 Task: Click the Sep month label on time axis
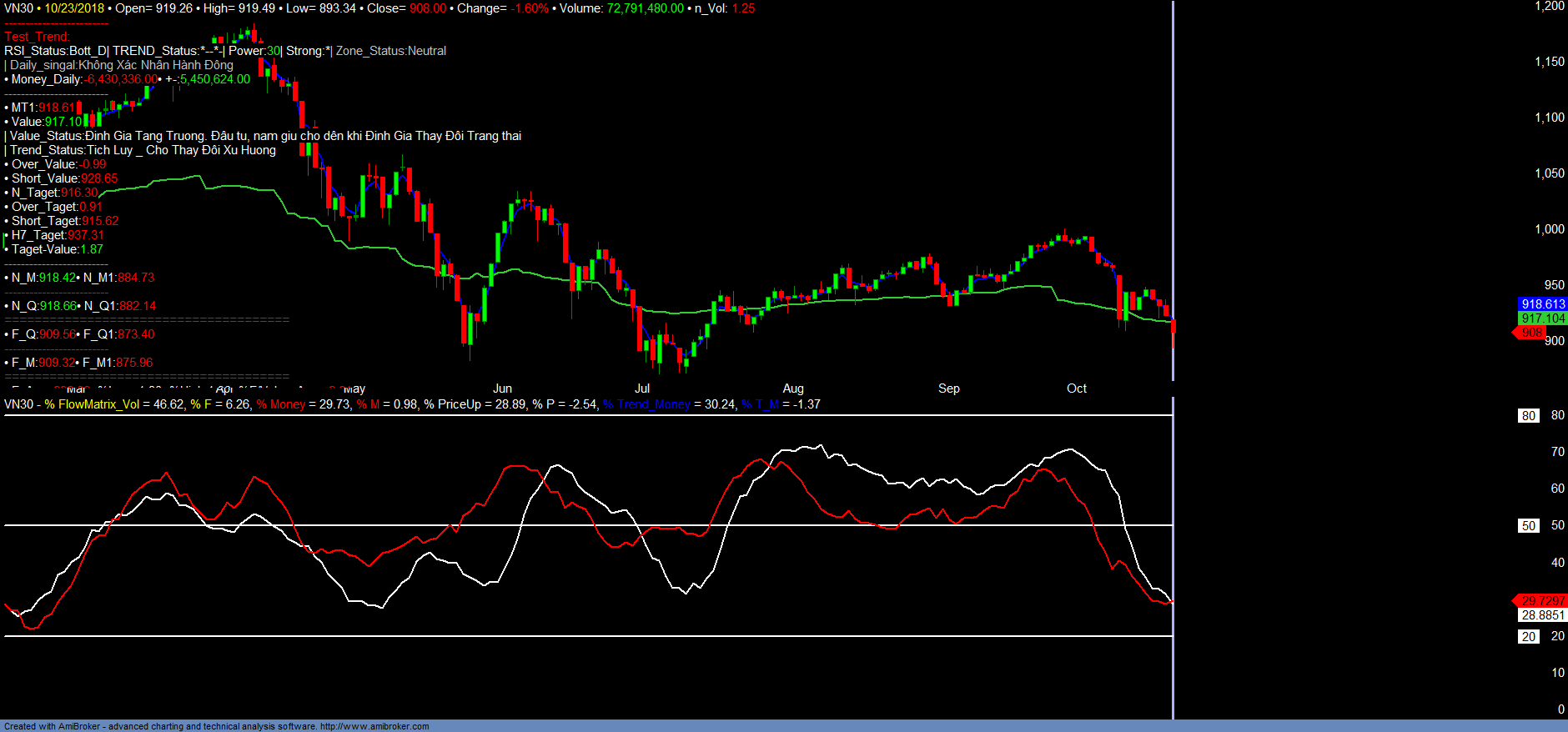pos(948,389)
